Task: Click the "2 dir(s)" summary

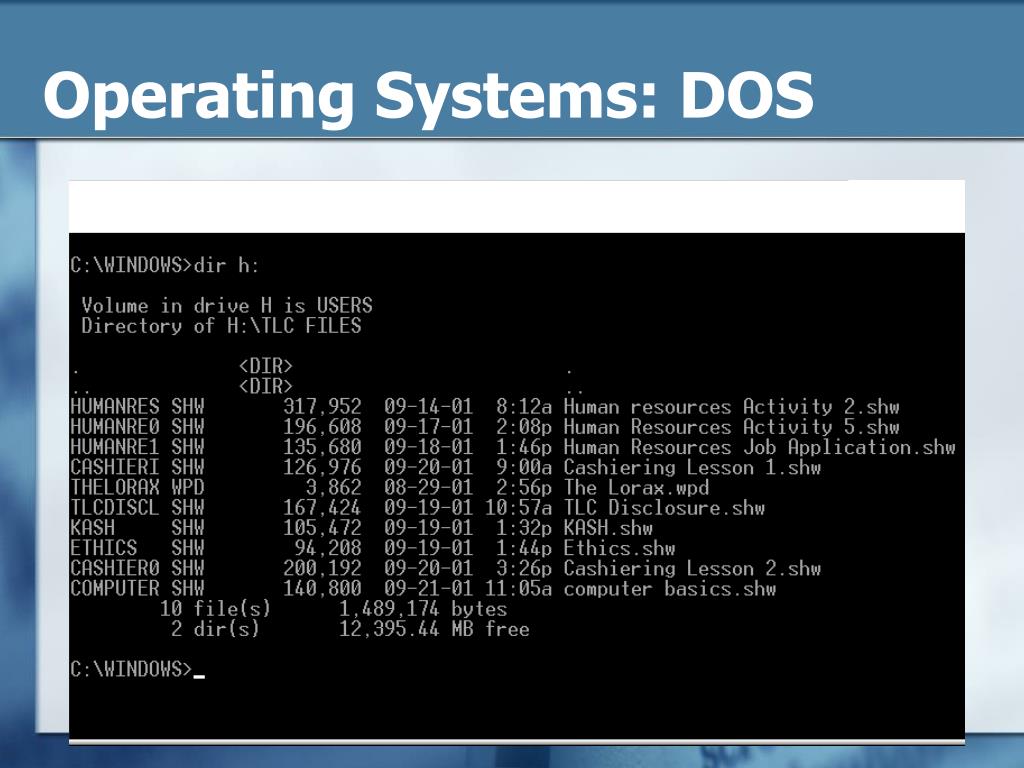Action: coord(216,629)
